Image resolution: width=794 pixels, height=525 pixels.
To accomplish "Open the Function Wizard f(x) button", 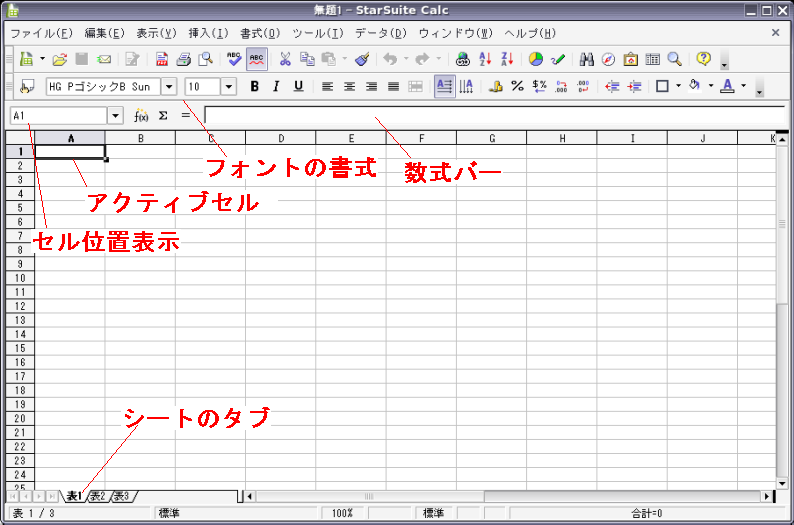I will (x=141, y=116).
